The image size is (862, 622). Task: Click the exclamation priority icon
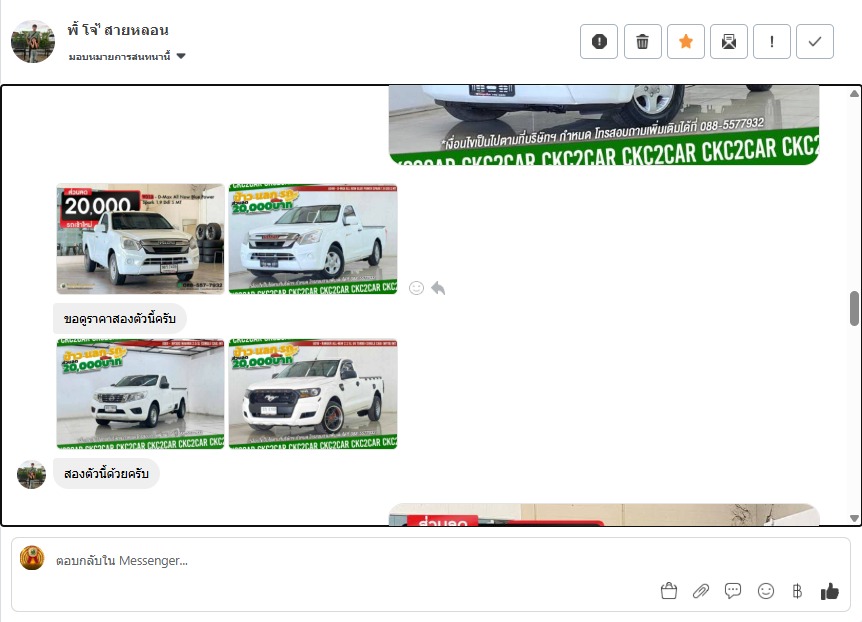772,41
